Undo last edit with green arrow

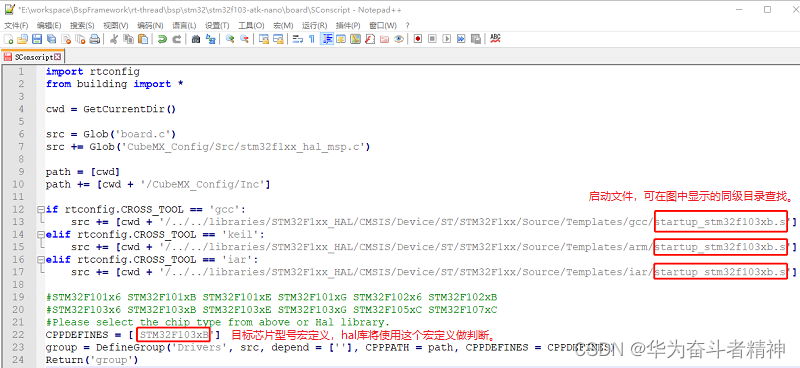coord(162,39)
